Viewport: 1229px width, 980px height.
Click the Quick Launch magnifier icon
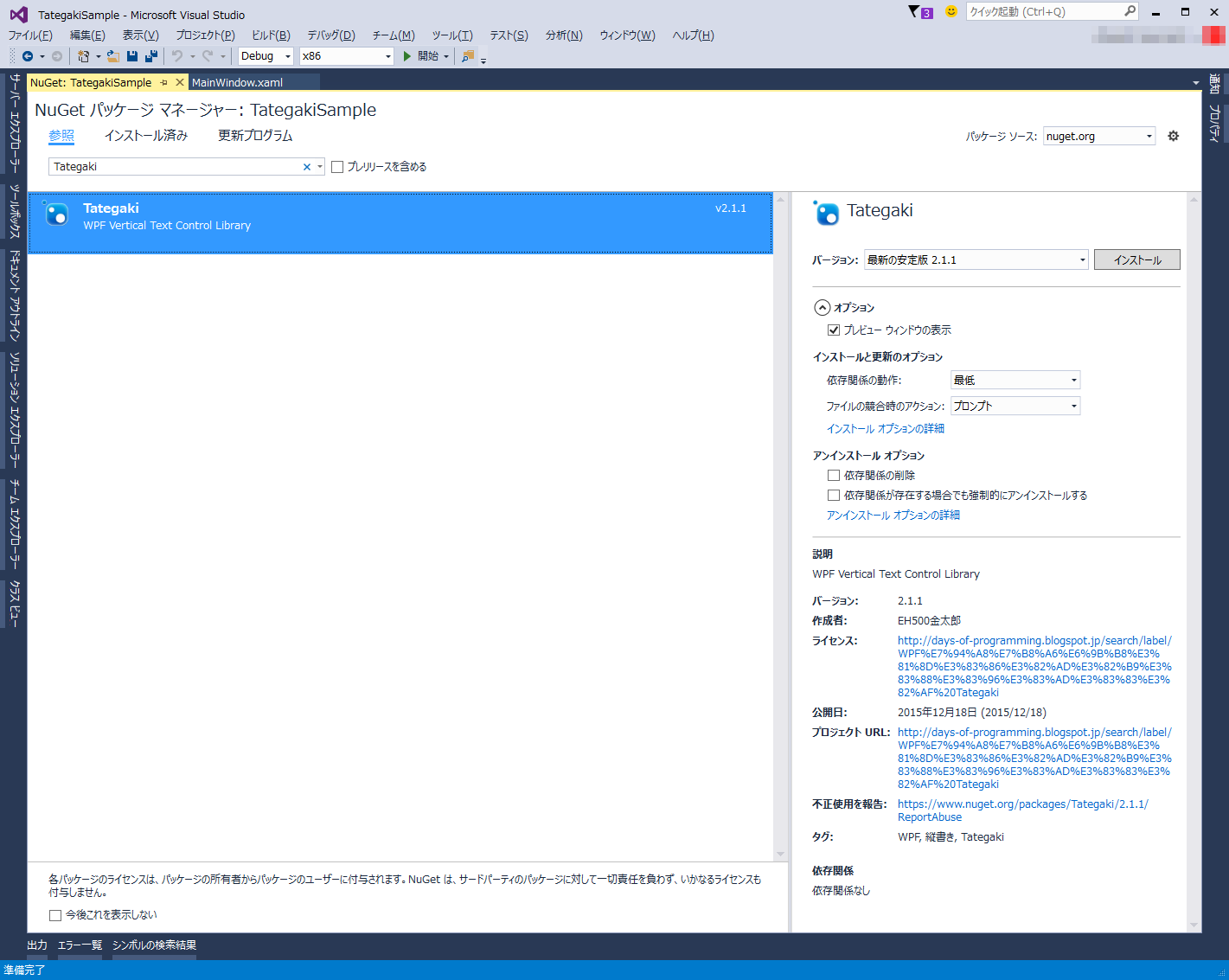pos(1130,11)
